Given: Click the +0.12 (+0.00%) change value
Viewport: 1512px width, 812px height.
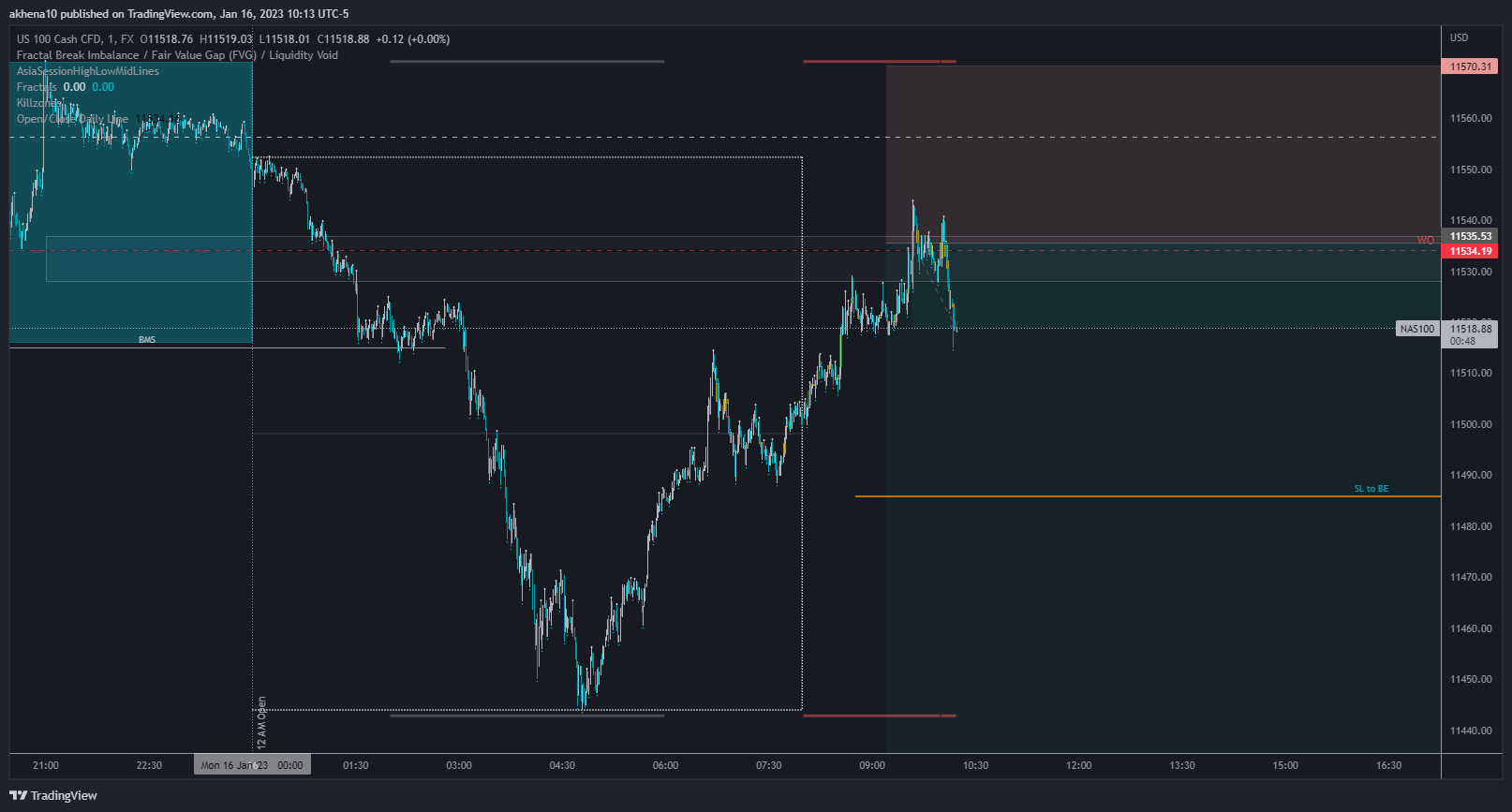Looking at the screenshot, I should (413, 39).
